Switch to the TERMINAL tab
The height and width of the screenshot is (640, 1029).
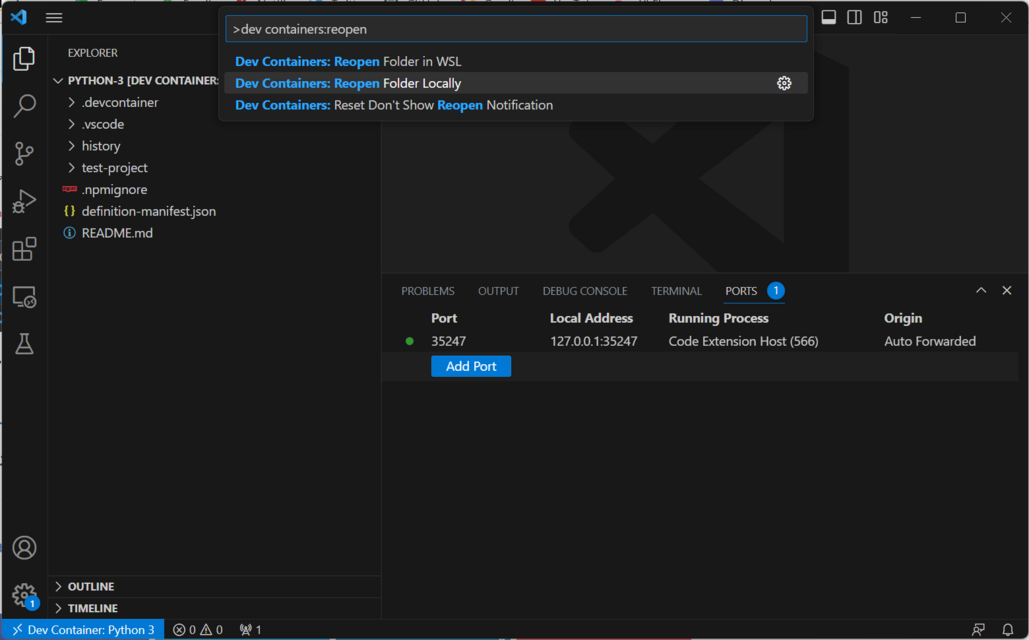point(676,291)
